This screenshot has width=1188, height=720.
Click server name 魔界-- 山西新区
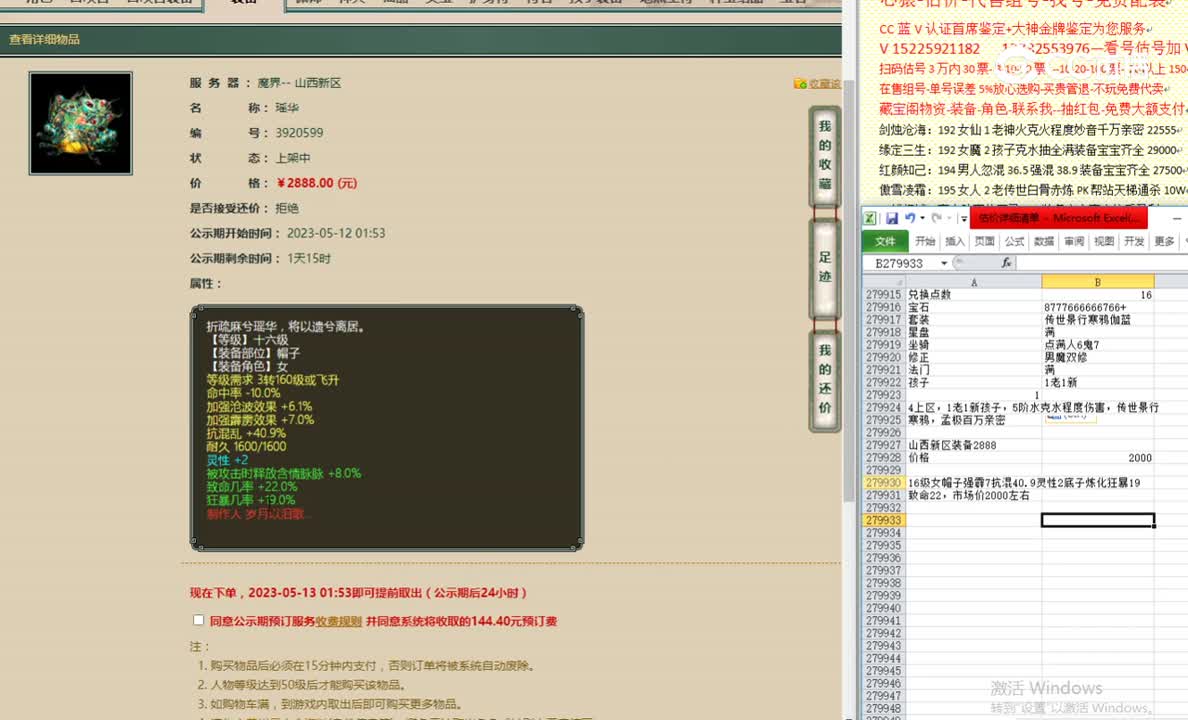coord(299,83)
